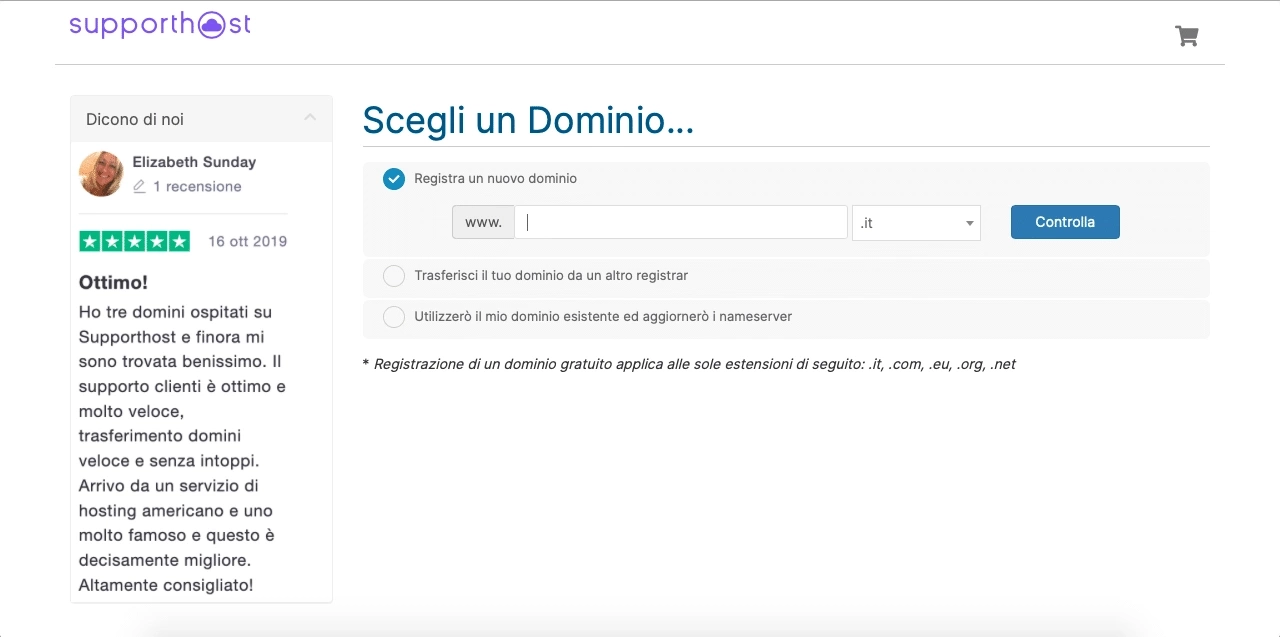Click the Scegli un Dominio heading
The height and width of the screenshot is (637, 1280).
click(x=527, y=121)
